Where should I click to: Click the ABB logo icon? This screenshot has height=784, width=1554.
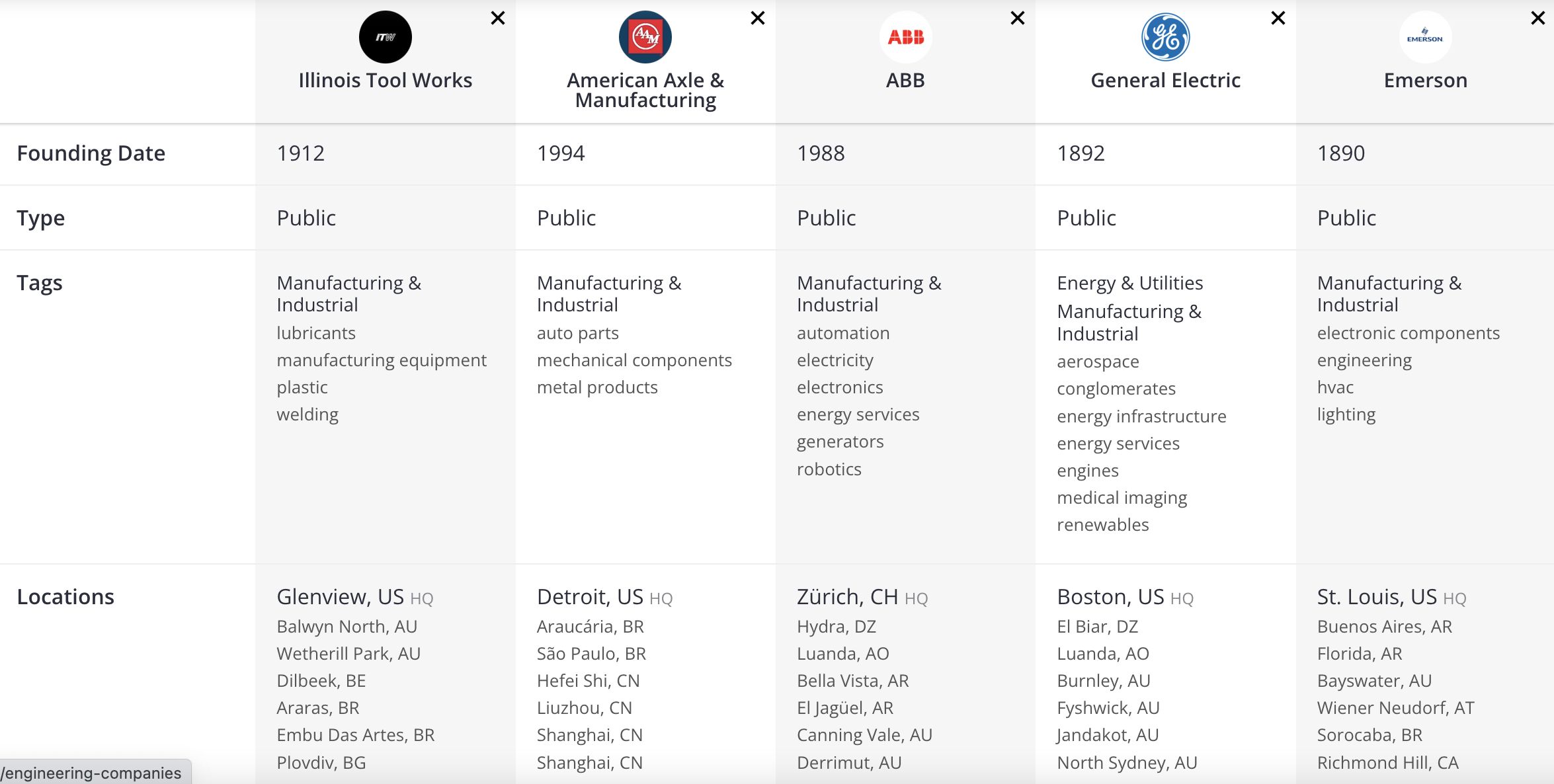905,37
